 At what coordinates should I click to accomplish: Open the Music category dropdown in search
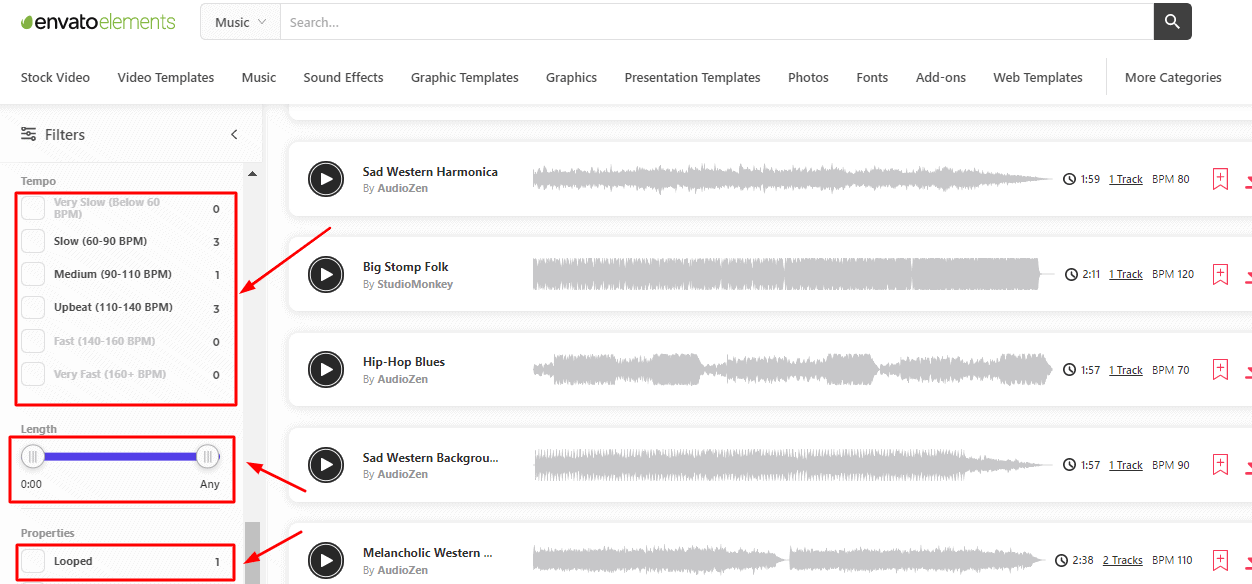(x=241, y=22)
